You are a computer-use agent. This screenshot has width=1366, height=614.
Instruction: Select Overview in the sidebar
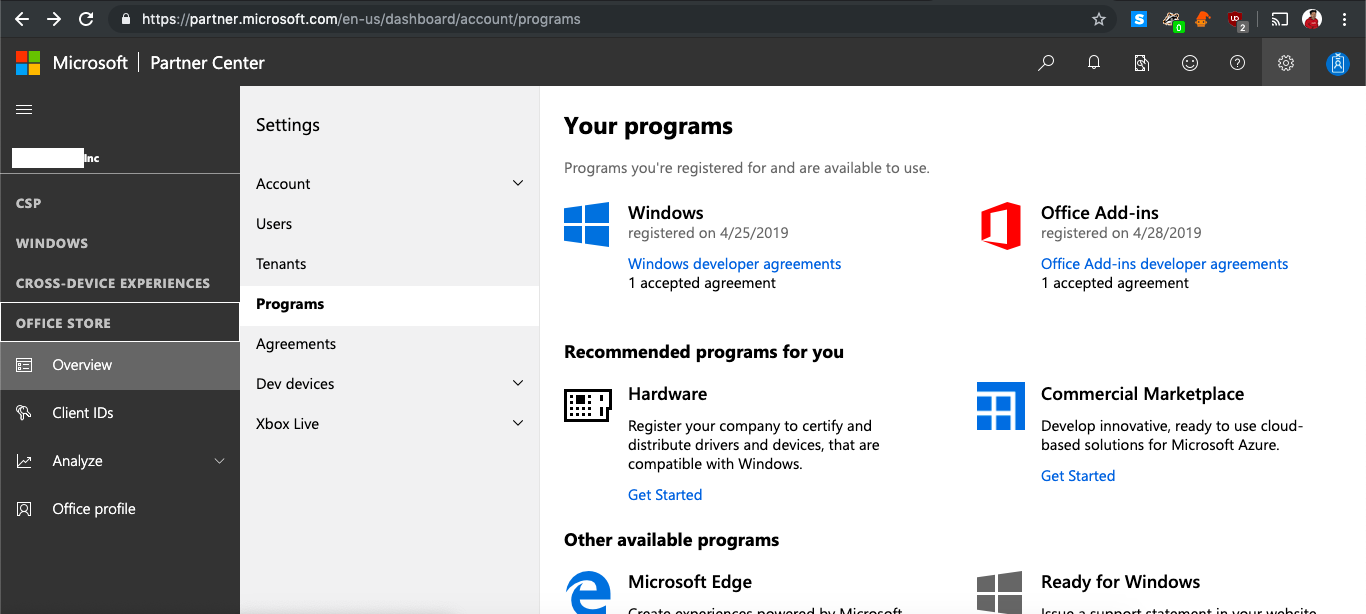120,365
